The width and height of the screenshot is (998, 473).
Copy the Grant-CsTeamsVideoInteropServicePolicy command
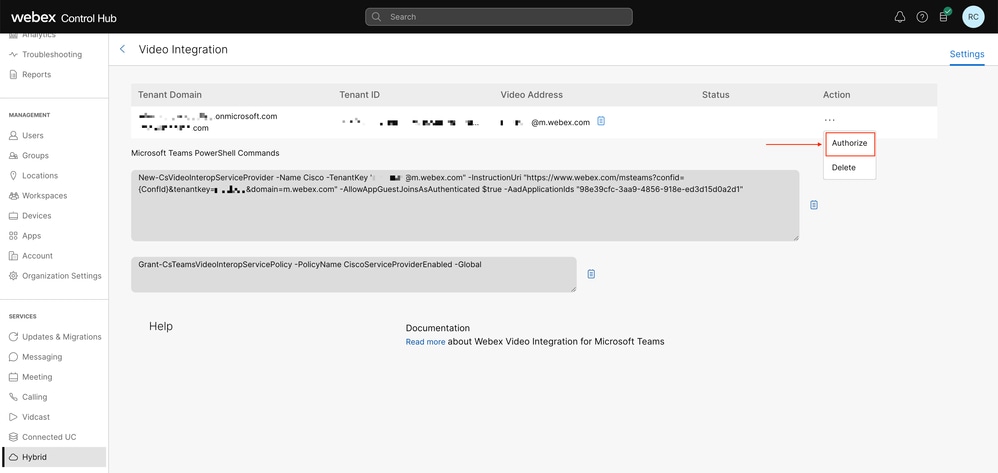591,274
